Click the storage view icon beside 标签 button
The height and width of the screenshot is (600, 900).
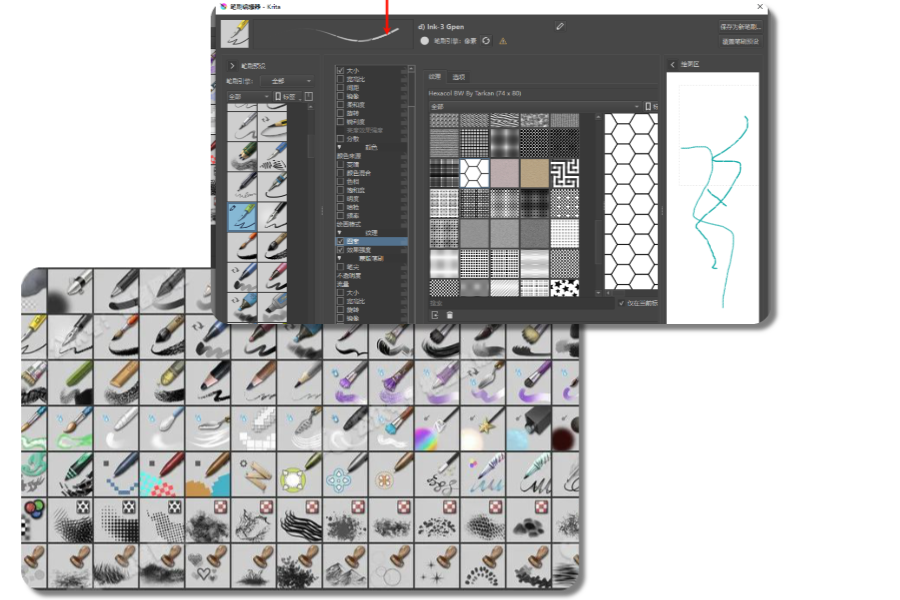pyautogui.click(x=308, y=96)
